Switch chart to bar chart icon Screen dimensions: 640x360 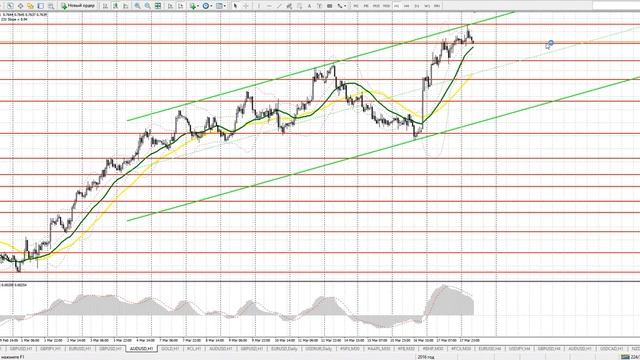(105, 6)
